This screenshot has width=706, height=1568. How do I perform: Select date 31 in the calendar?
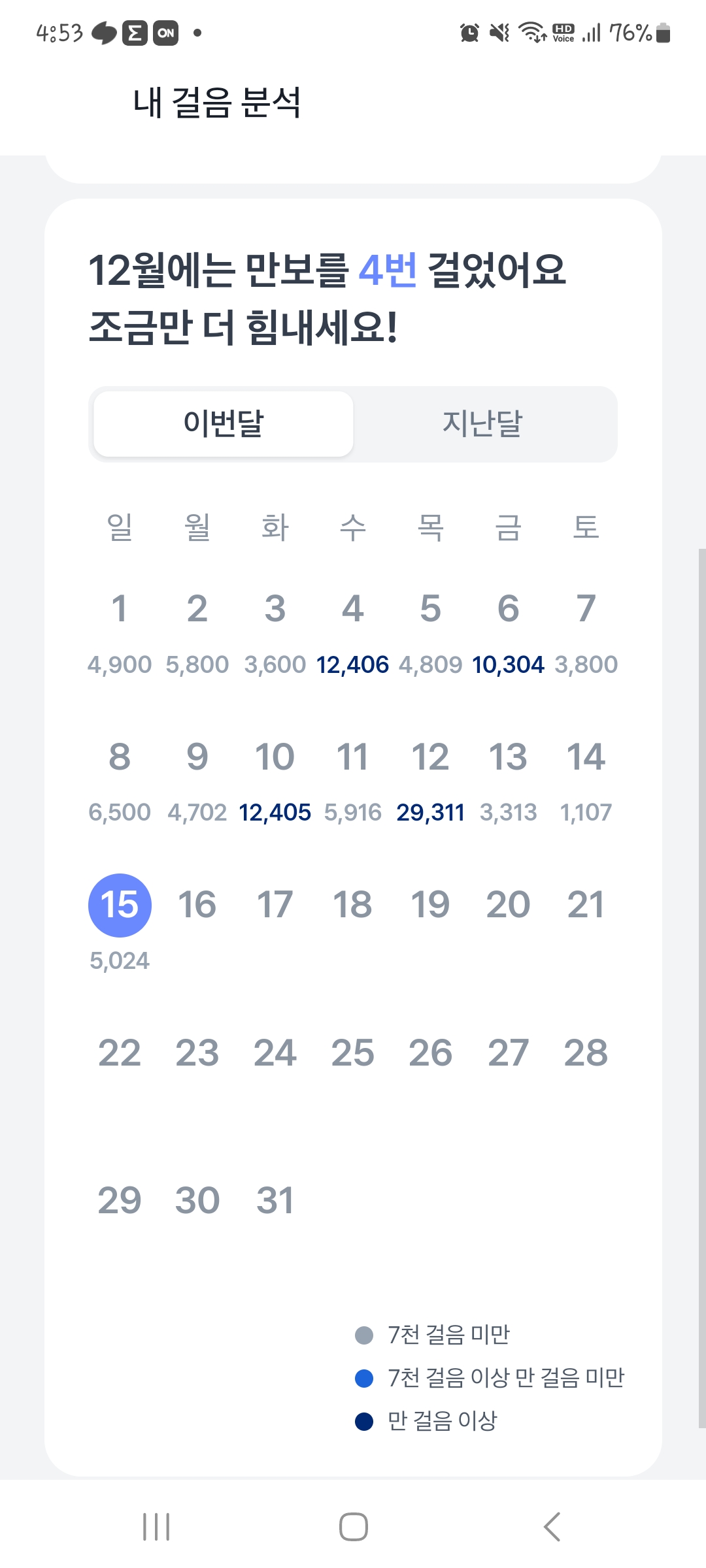click(x=275, y=1201)
